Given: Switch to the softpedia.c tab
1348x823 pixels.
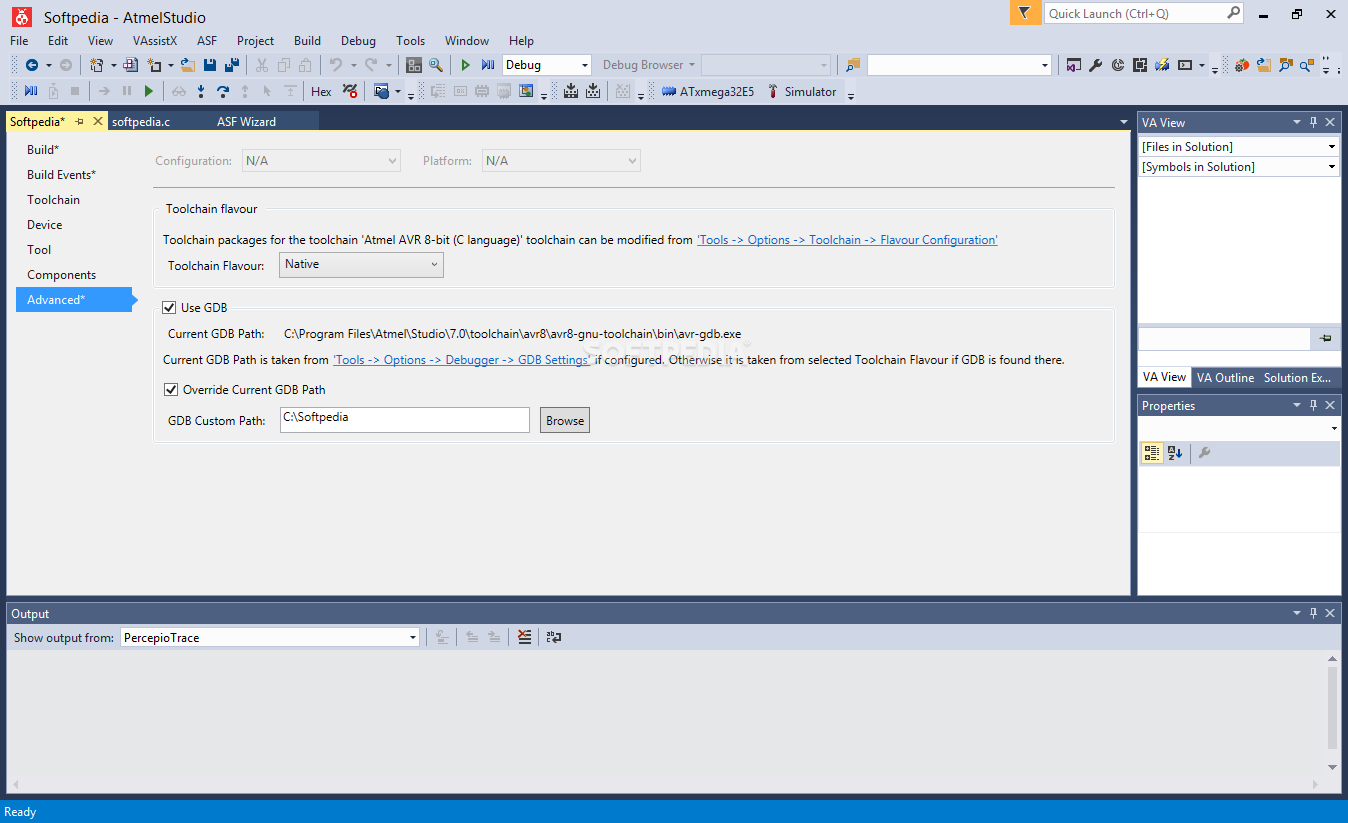Looking at the screenshot, I should [x=141, y=122].
